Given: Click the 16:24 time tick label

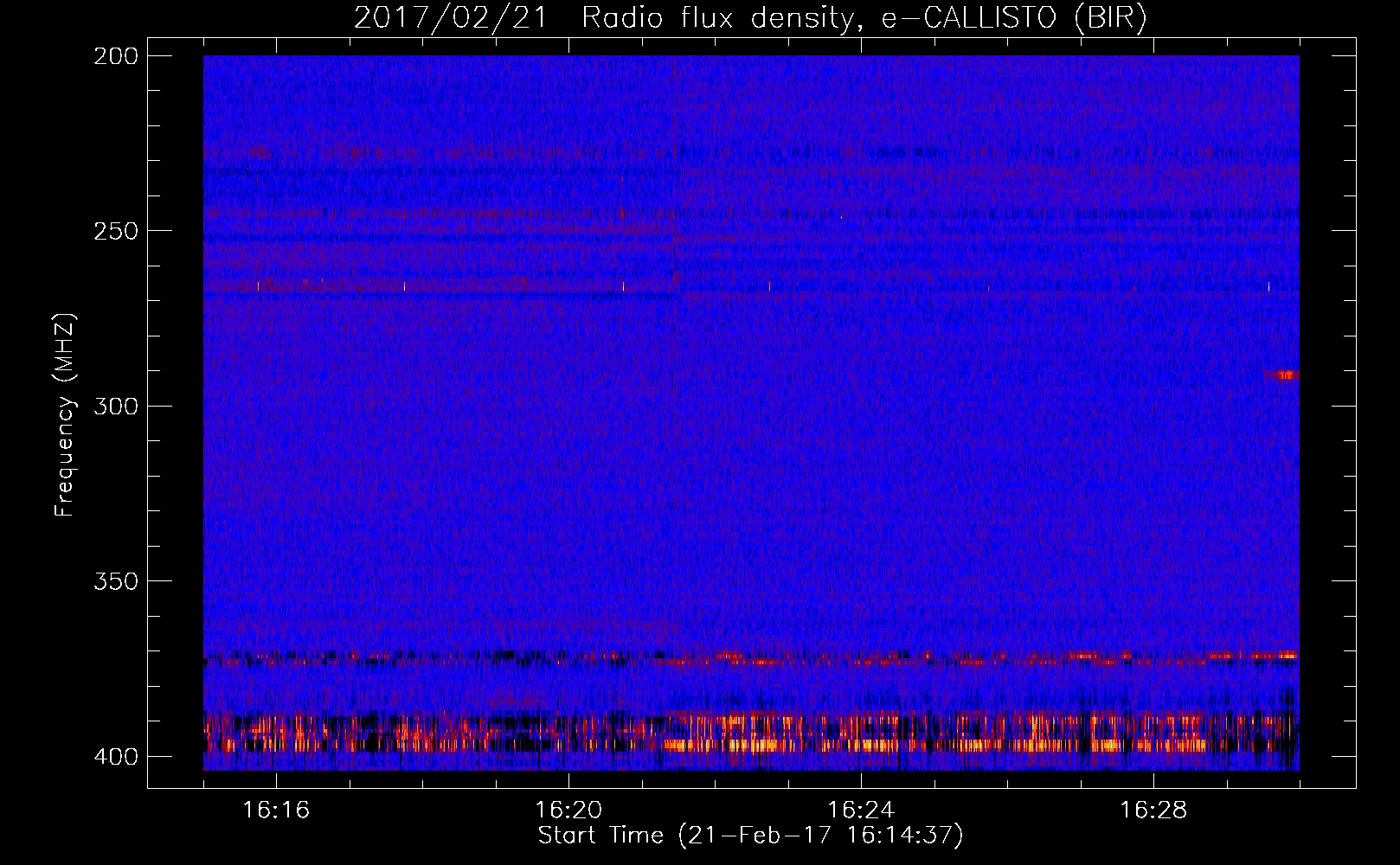Looking at the screenshot, I should (x=861, y=811).
